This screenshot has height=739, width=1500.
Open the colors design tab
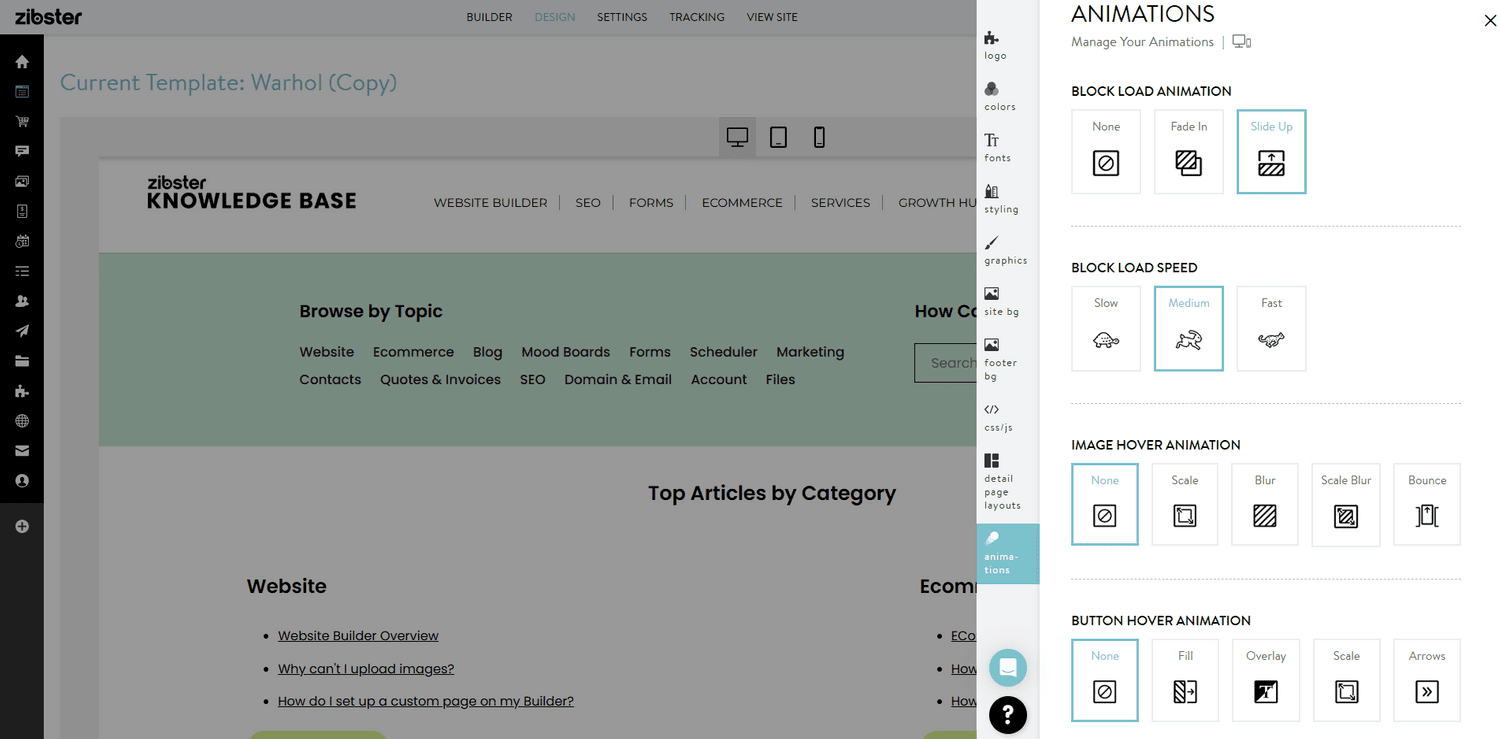[1000, 97]
